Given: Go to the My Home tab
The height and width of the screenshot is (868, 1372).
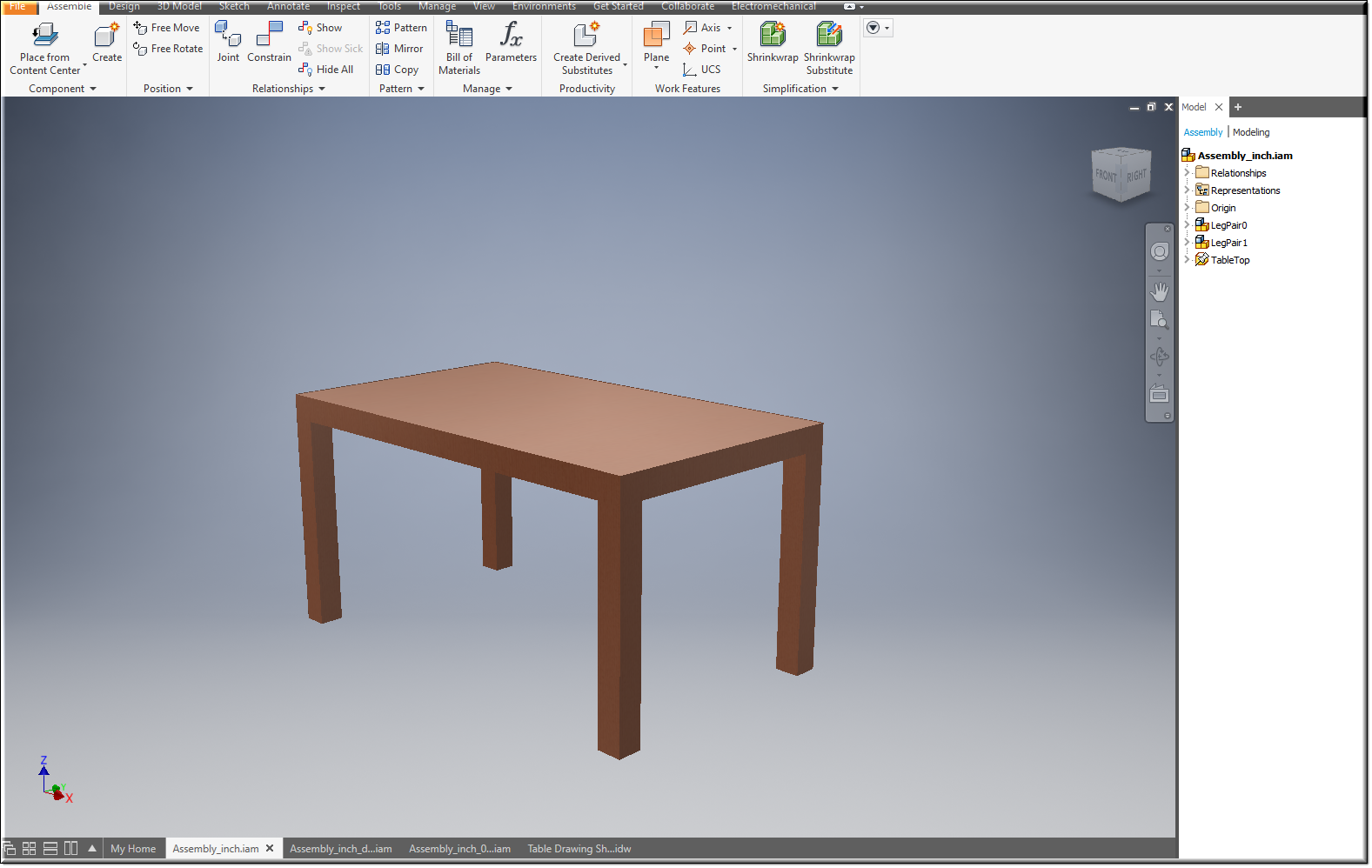Looking at the screenshot, I should 133,849.
